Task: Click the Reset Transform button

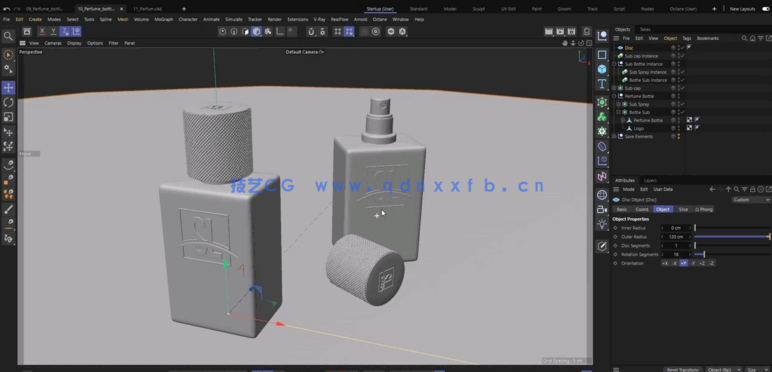Action: point(682,370)
